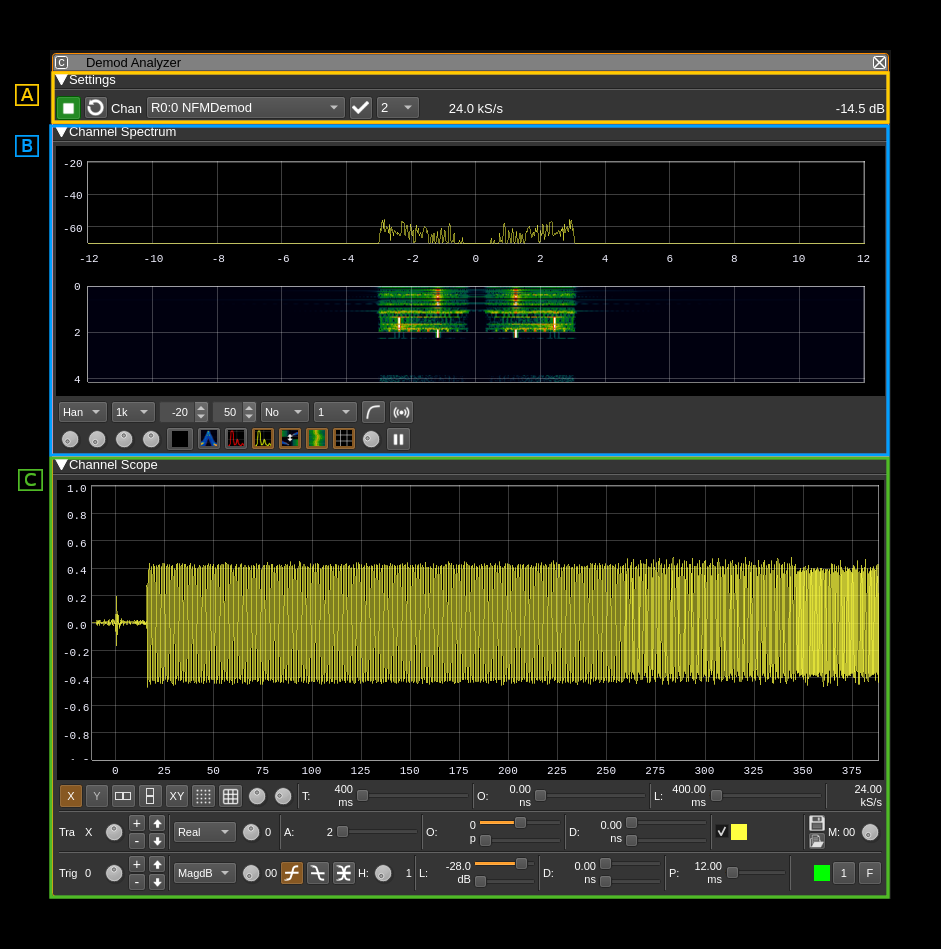Screen dimensions: 941x949
Task: Select both edges trigger
Action: pos(344,873)
